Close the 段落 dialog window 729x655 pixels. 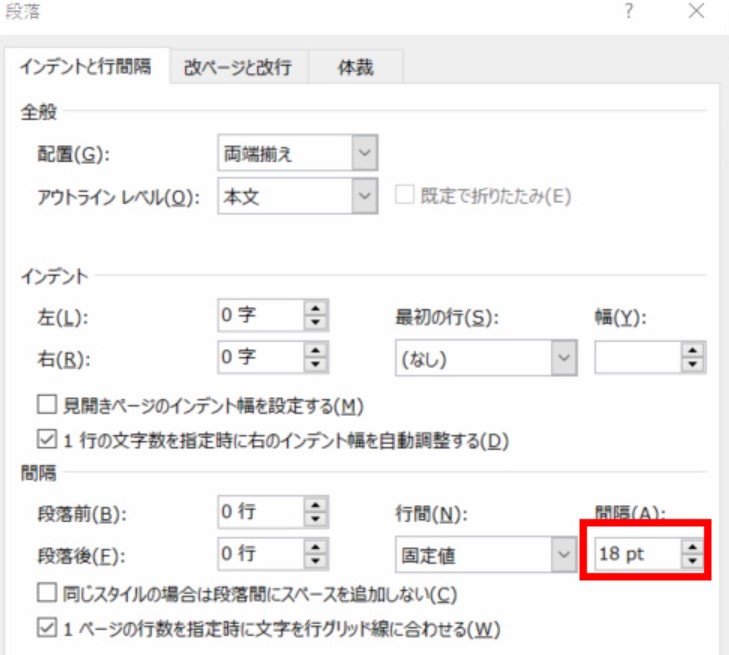point(696,13)
